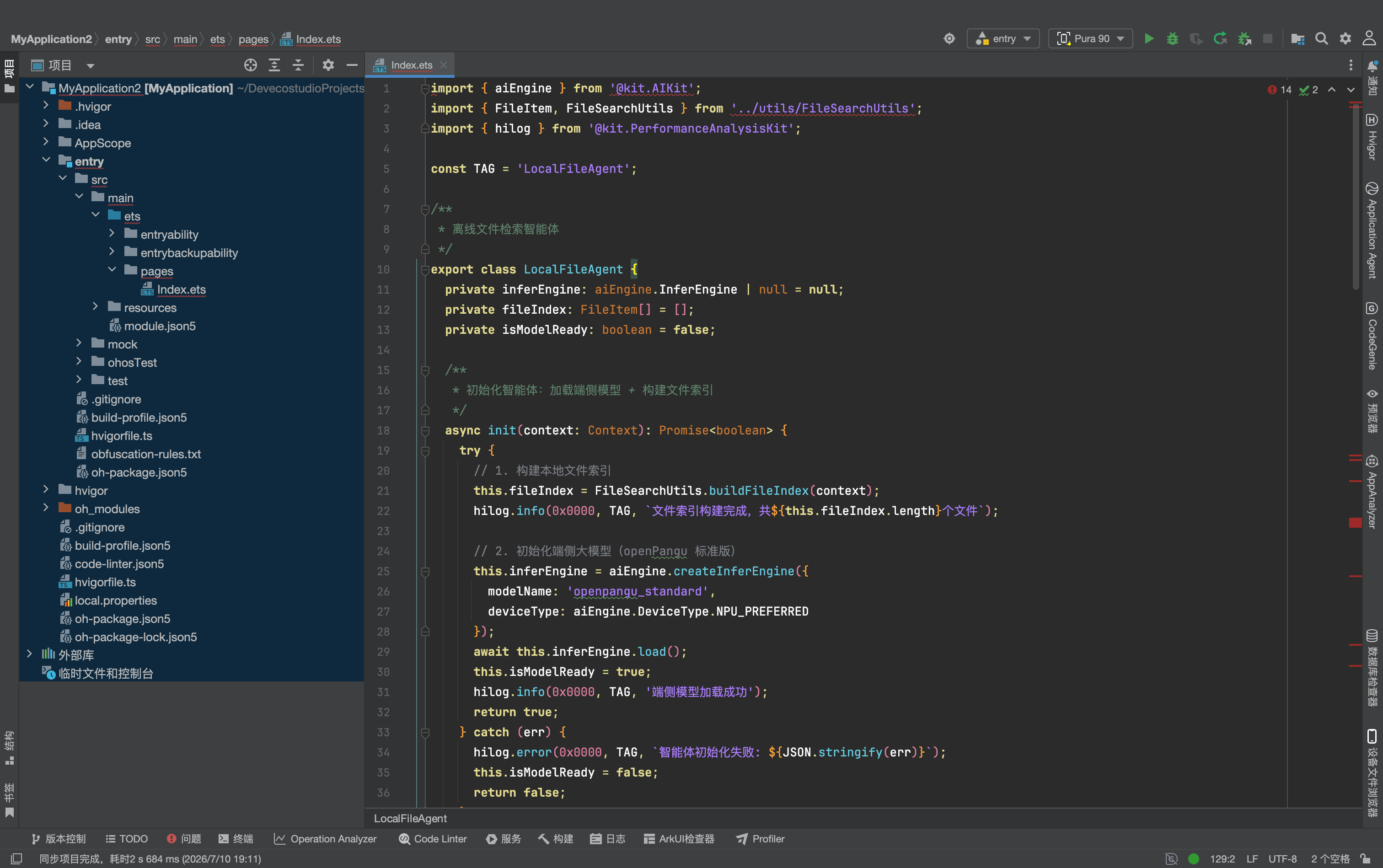1383x868 pixels.
Task: Open project panel settings gear
Action: coord(328,65)
